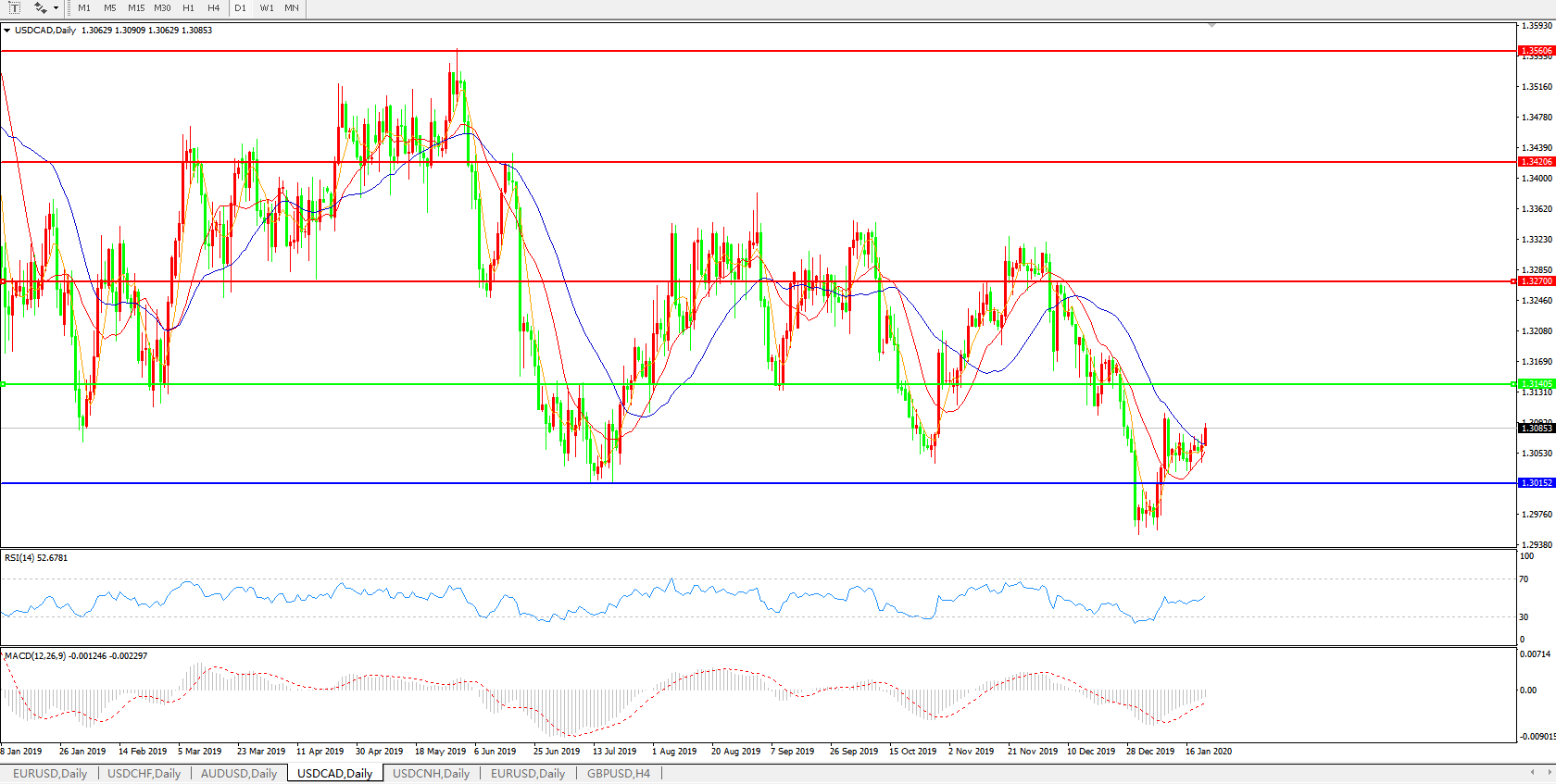Viewport: 1556px width, 784px height.
Task: Switch chart to M15 timeframe
Action: tap(136, 7)
